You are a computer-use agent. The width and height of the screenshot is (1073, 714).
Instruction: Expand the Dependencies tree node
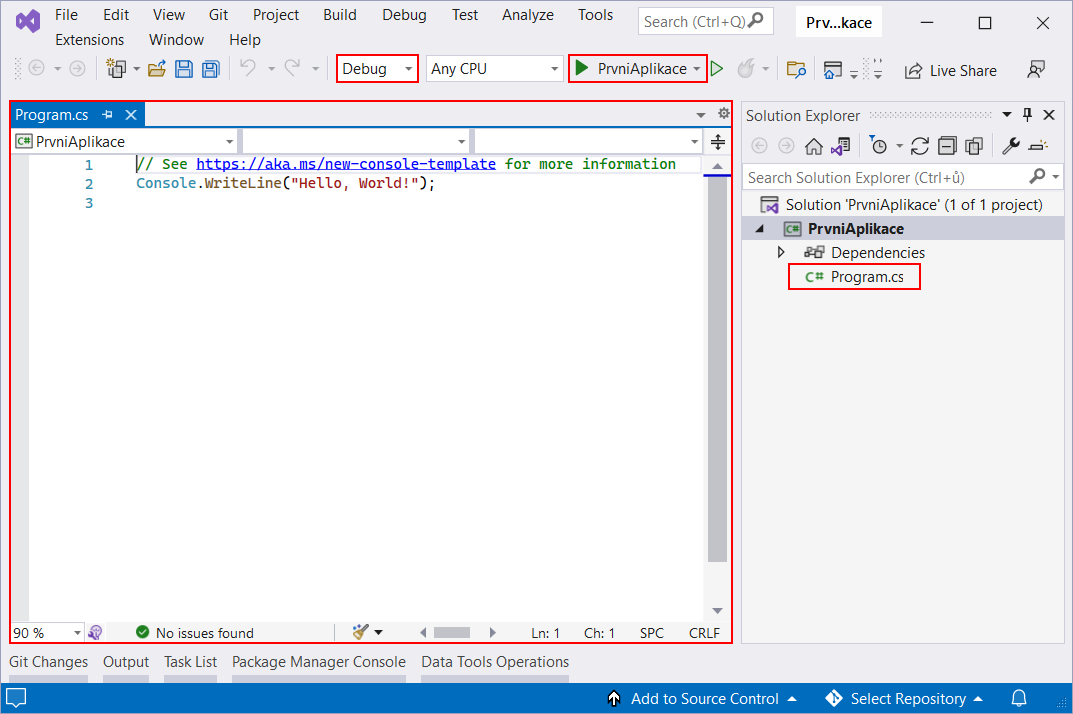point(781,252)
